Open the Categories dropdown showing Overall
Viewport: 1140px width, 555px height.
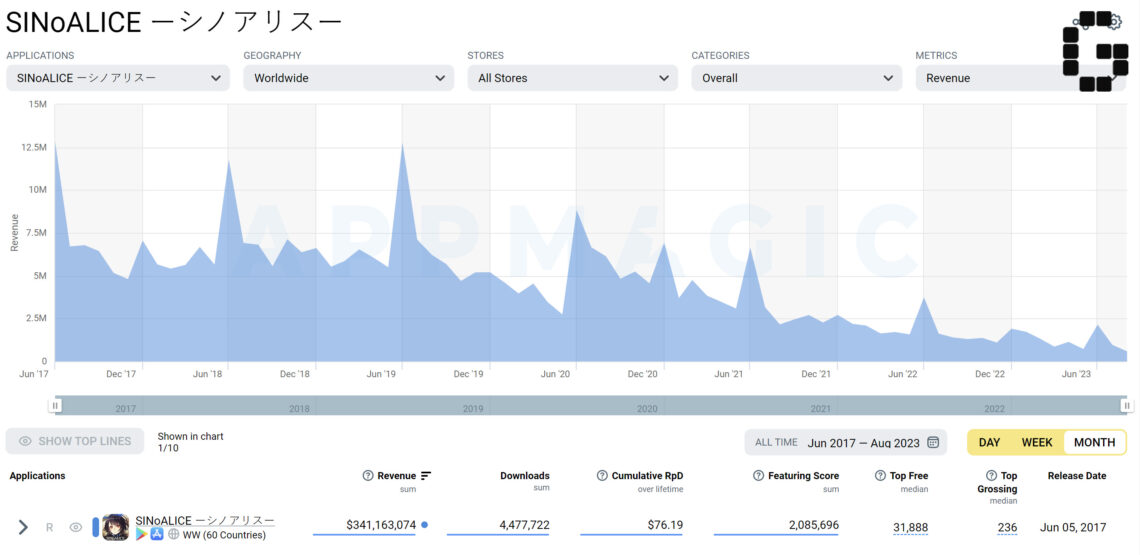pos(797,78)
